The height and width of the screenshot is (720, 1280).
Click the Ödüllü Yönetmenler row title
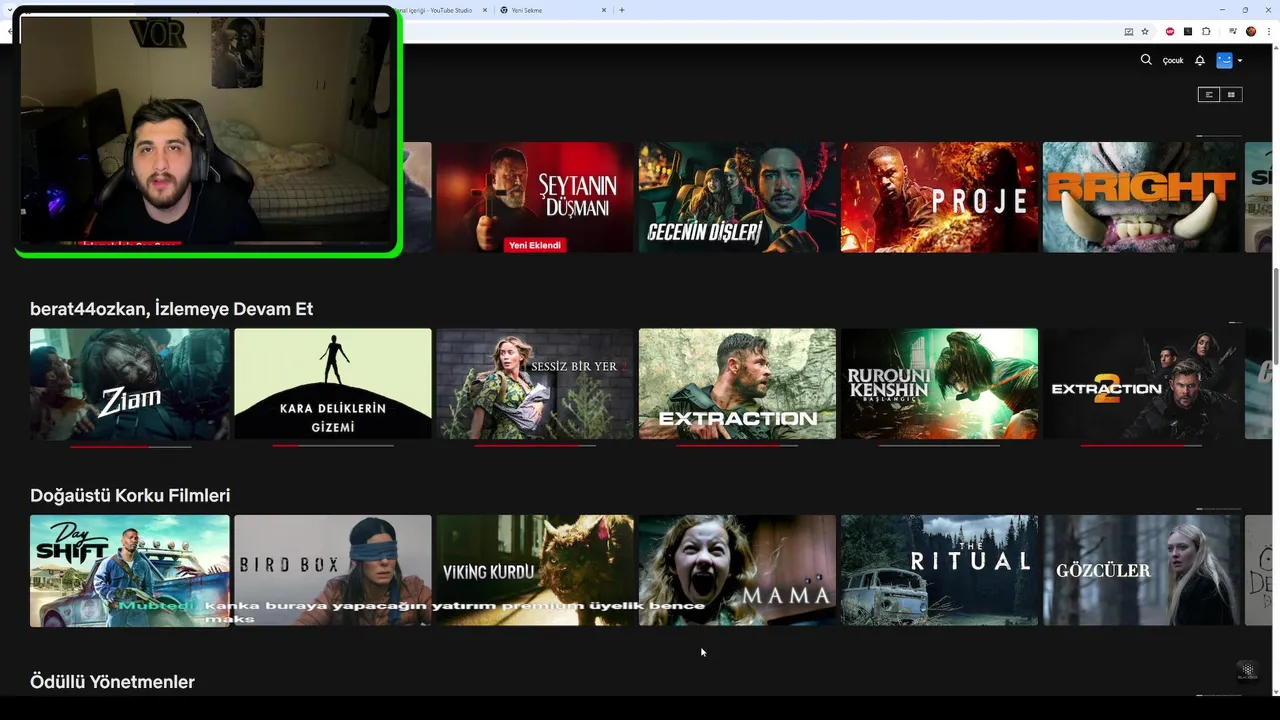pyautogui.click(x=112, y=682)
